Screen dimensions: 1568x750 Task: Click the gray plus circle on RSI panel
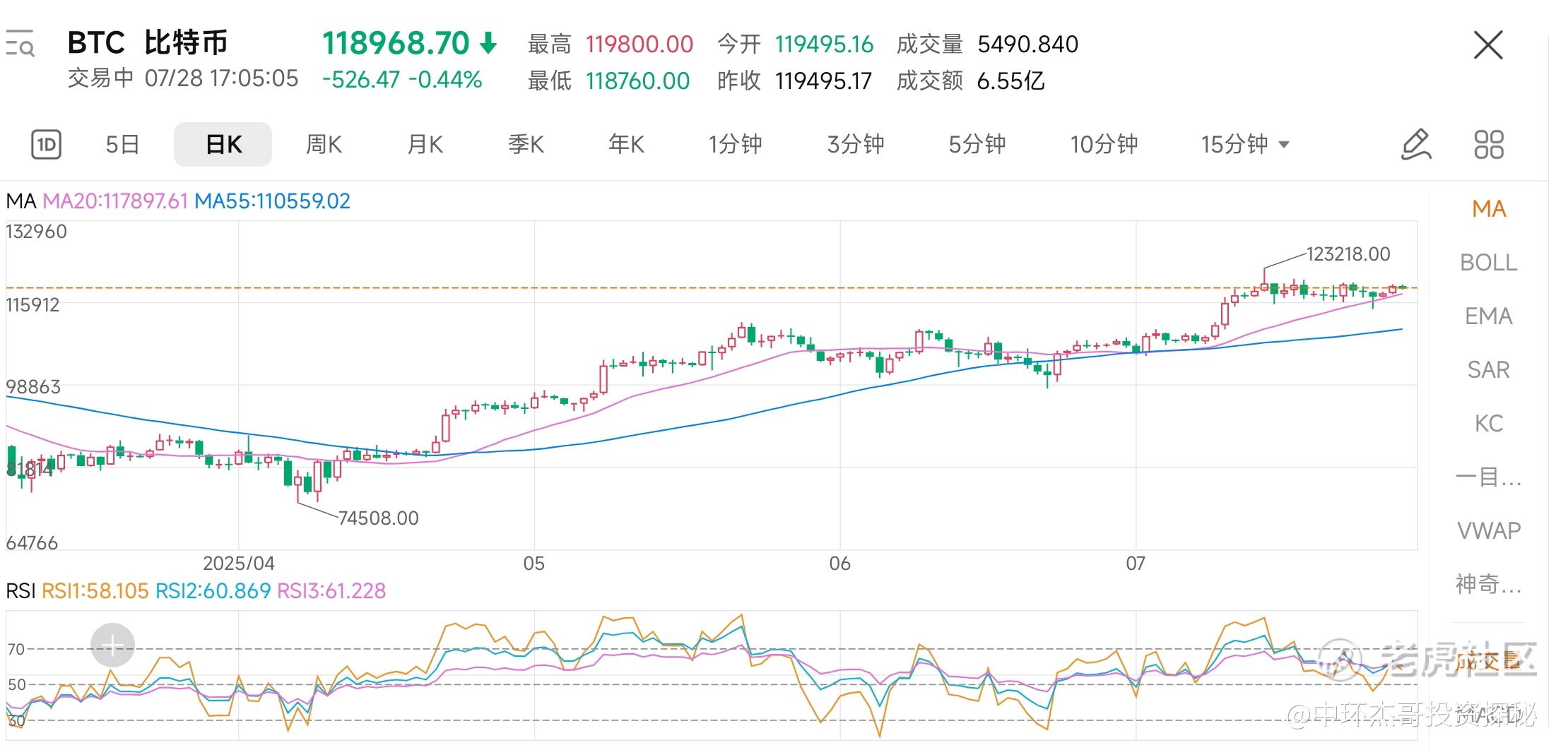pyautogui.click(x=112, y=645)
